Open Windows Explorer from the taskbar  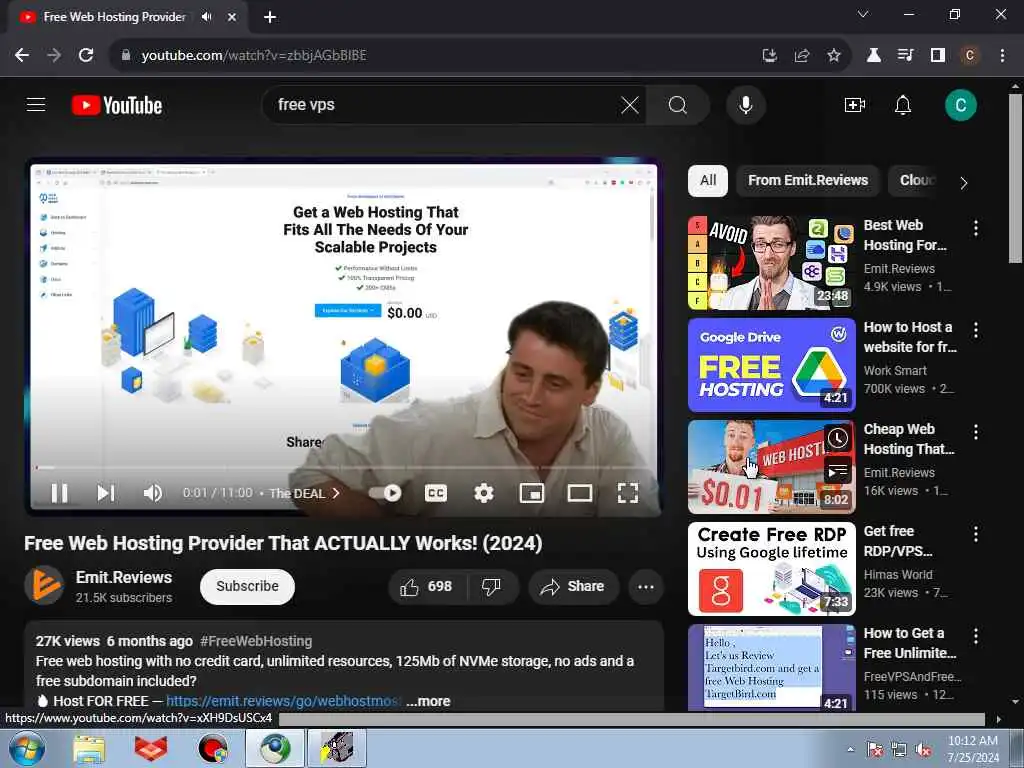point(89,748)
